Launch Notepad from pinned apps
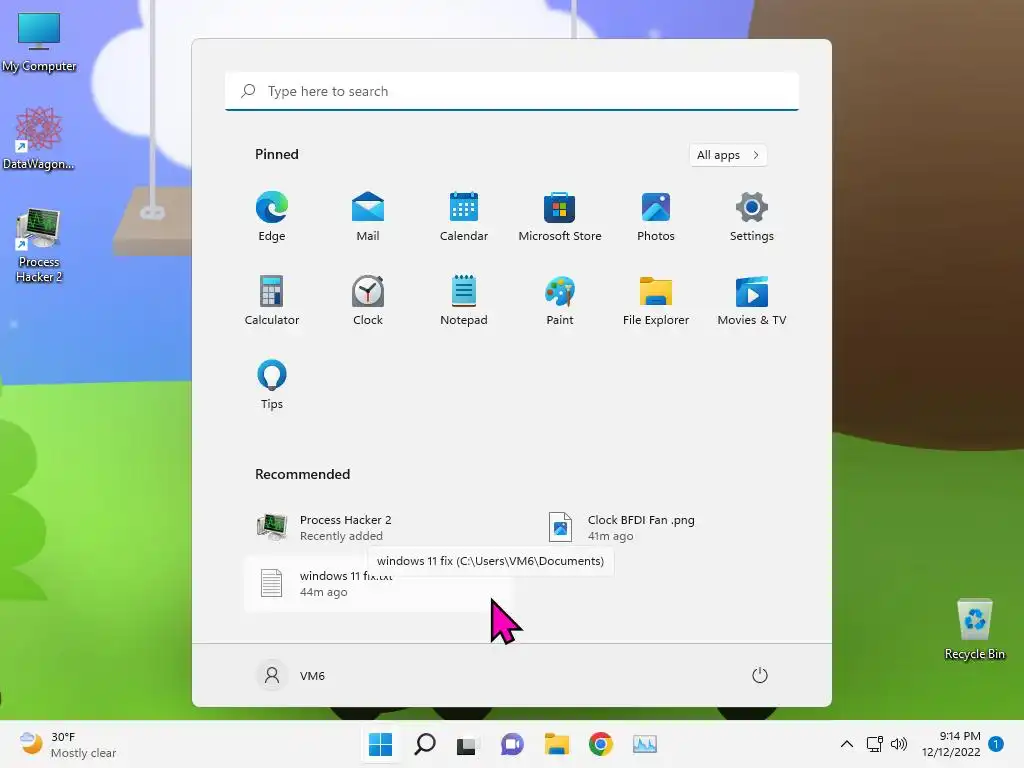 464,300
